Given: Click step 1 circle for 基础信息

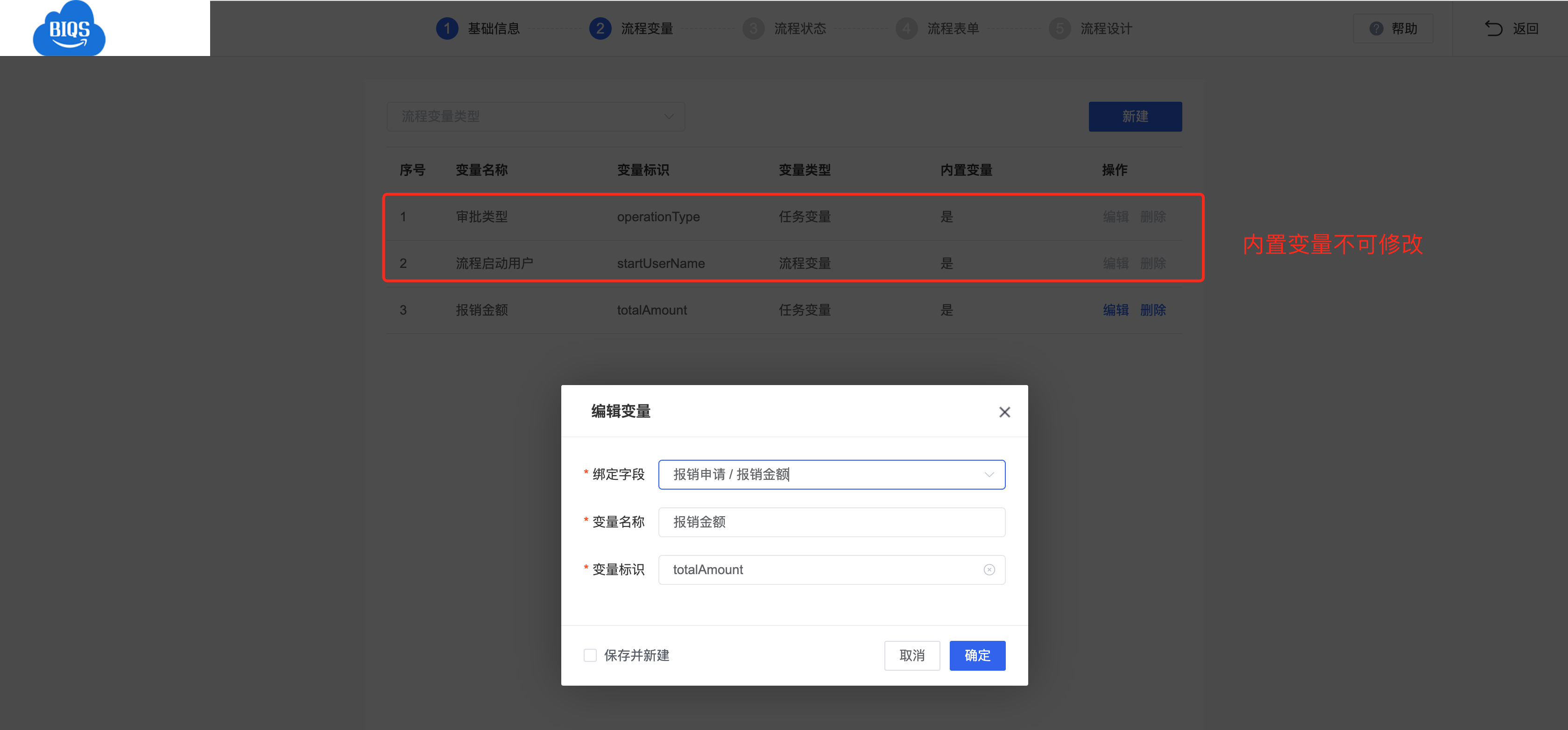Looking at the screenshot, I should click(447, 28).
